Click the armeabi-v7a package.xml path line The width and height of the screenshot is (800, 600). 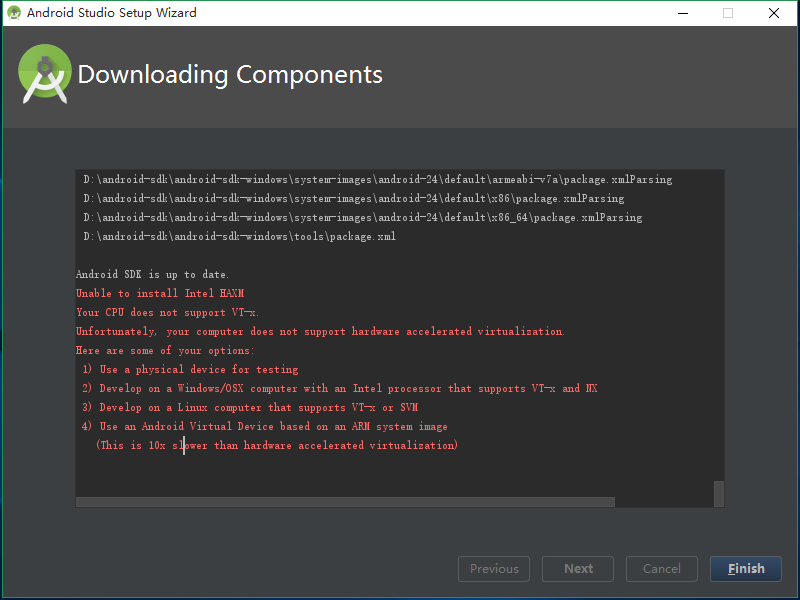point(378,180)
